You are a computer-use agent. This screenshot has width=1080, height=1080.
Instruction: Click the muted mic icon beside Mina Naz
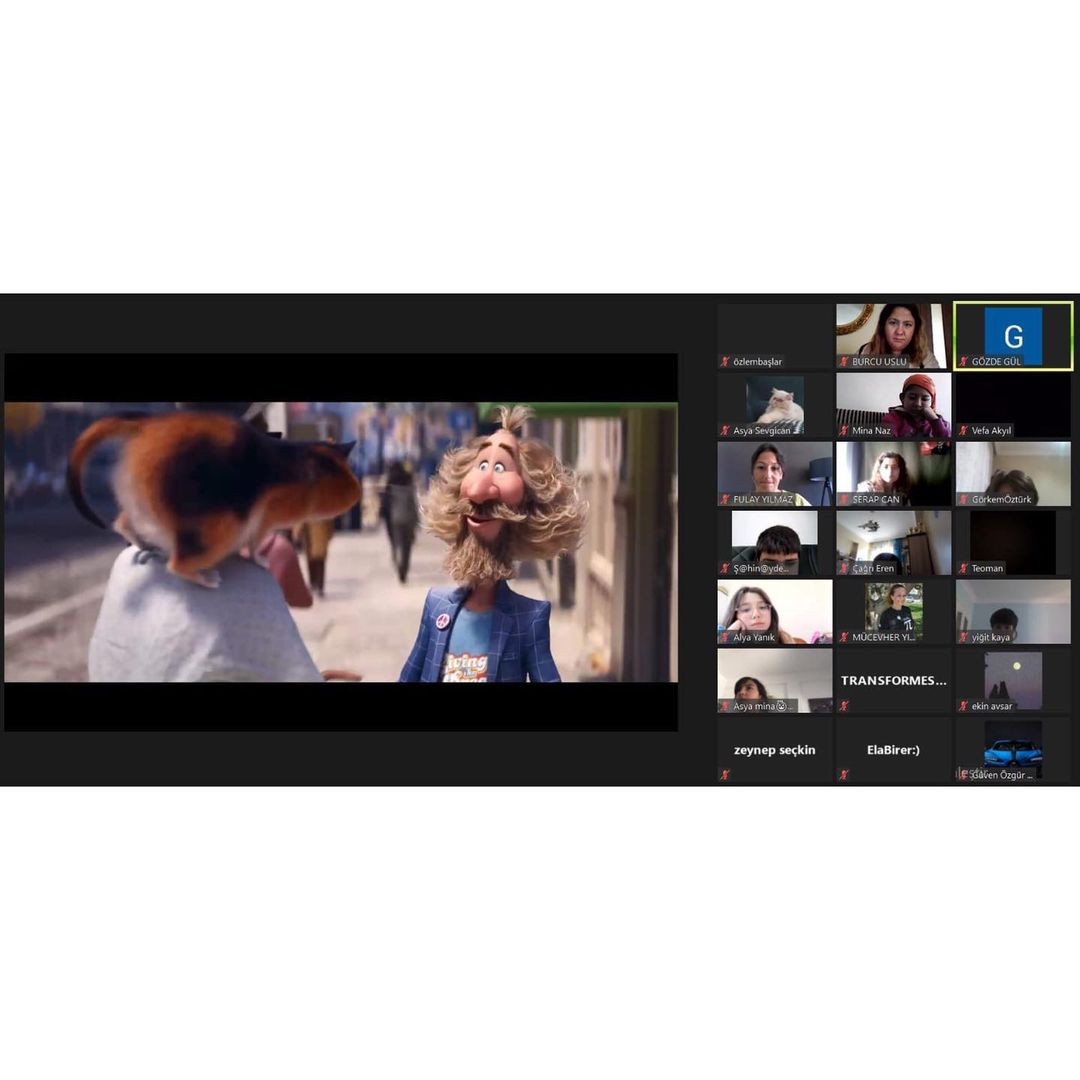pyautogui.click(x=844, y=430)
